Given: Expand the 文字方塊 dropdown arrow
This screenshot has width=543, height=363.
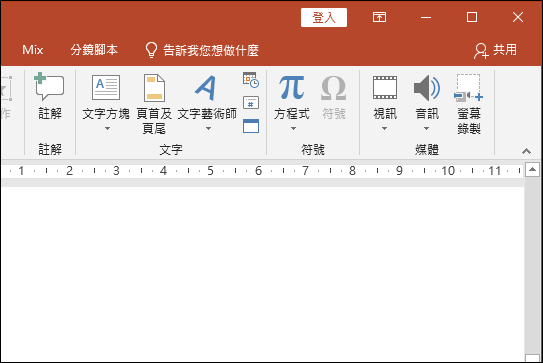Looking at the screenshot, I should pos(107,129).
